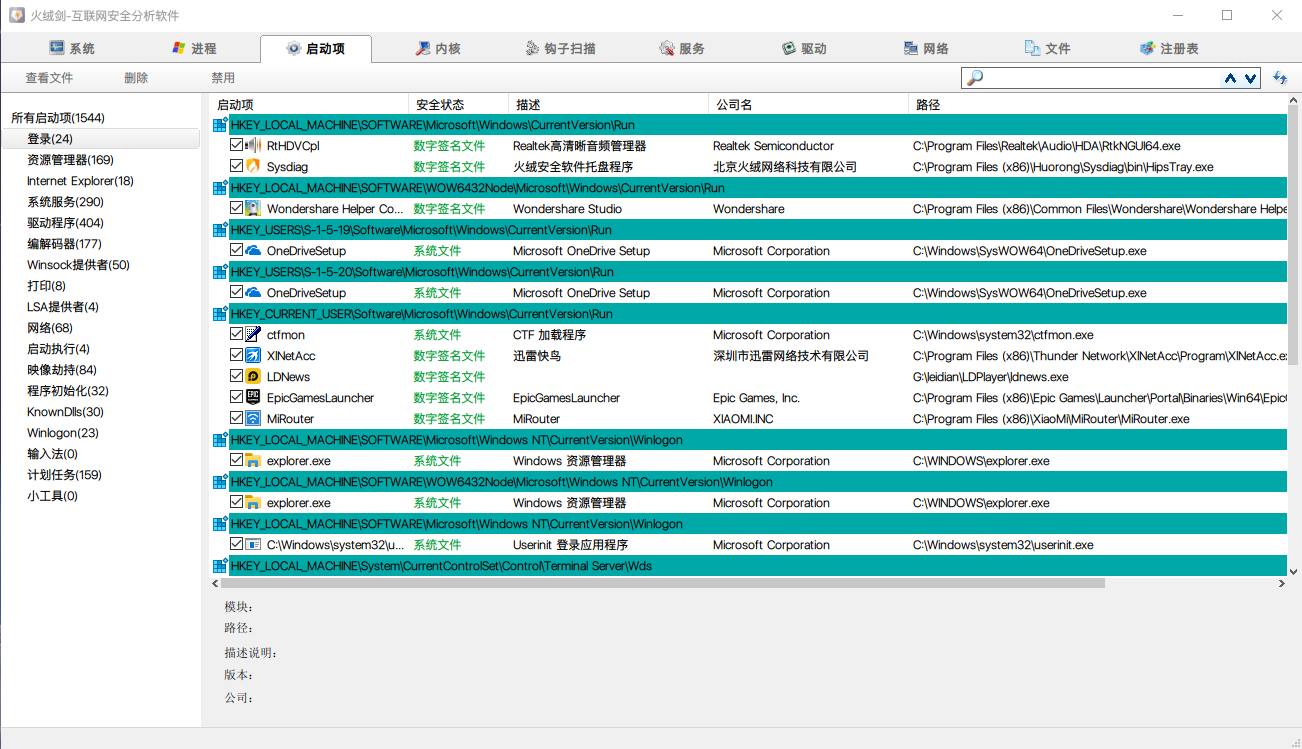The image size is (1302, 749).
Task: Go to the 内核 tab
Action: [438, 48]
